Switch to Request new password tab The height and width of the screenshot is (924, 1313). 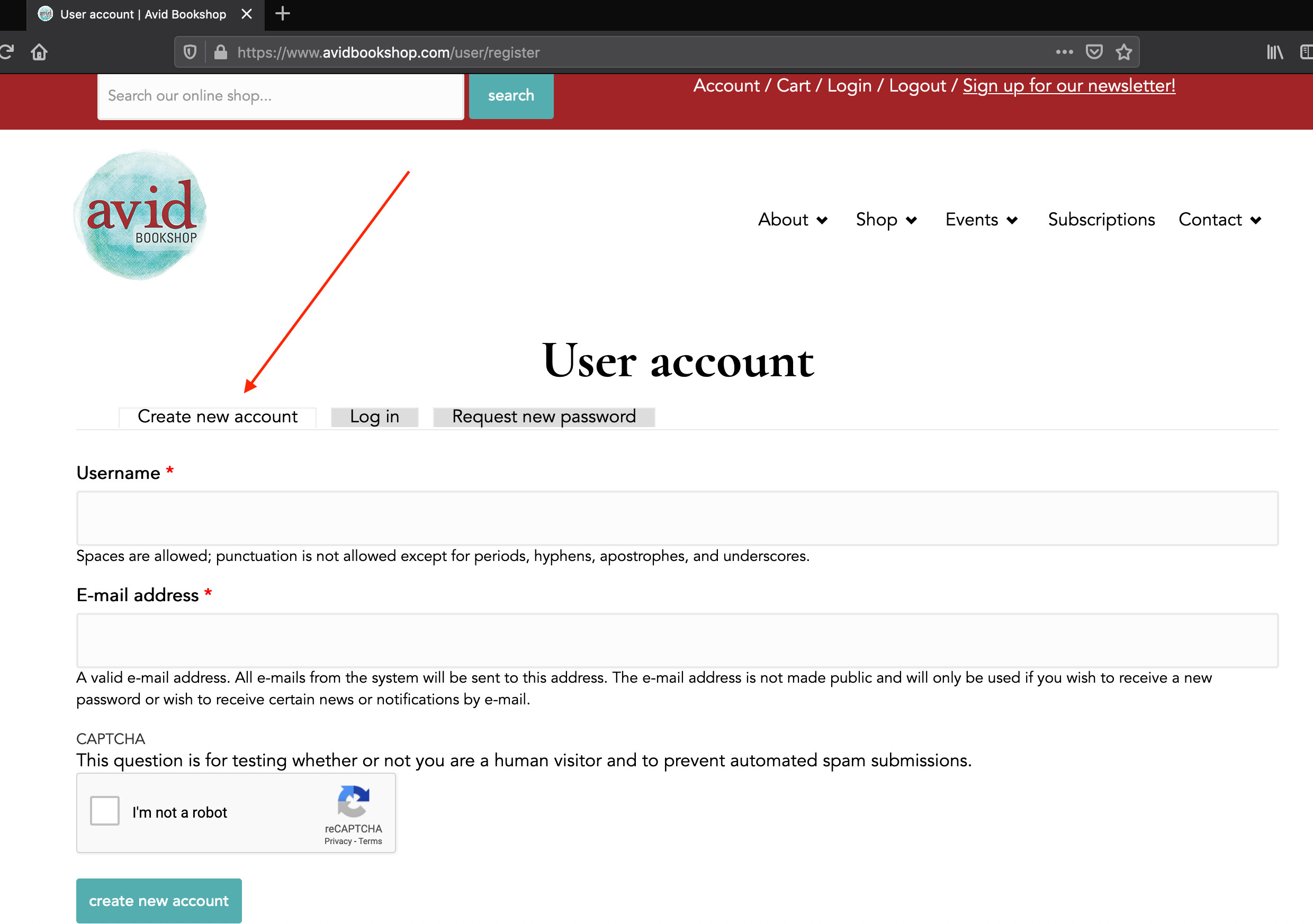(x=544, y=416)
